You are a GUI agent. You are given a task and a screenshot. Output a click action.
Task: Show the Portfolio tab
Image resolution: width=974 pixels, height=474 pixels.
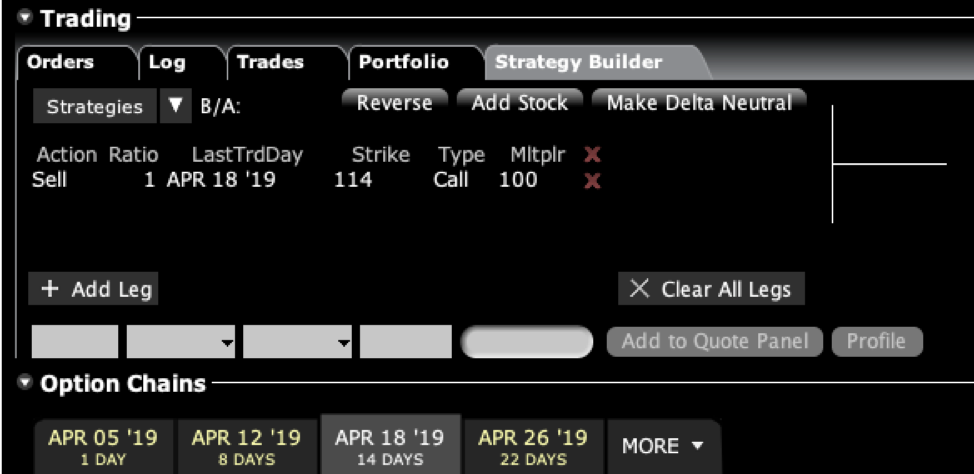click(403, 62)
